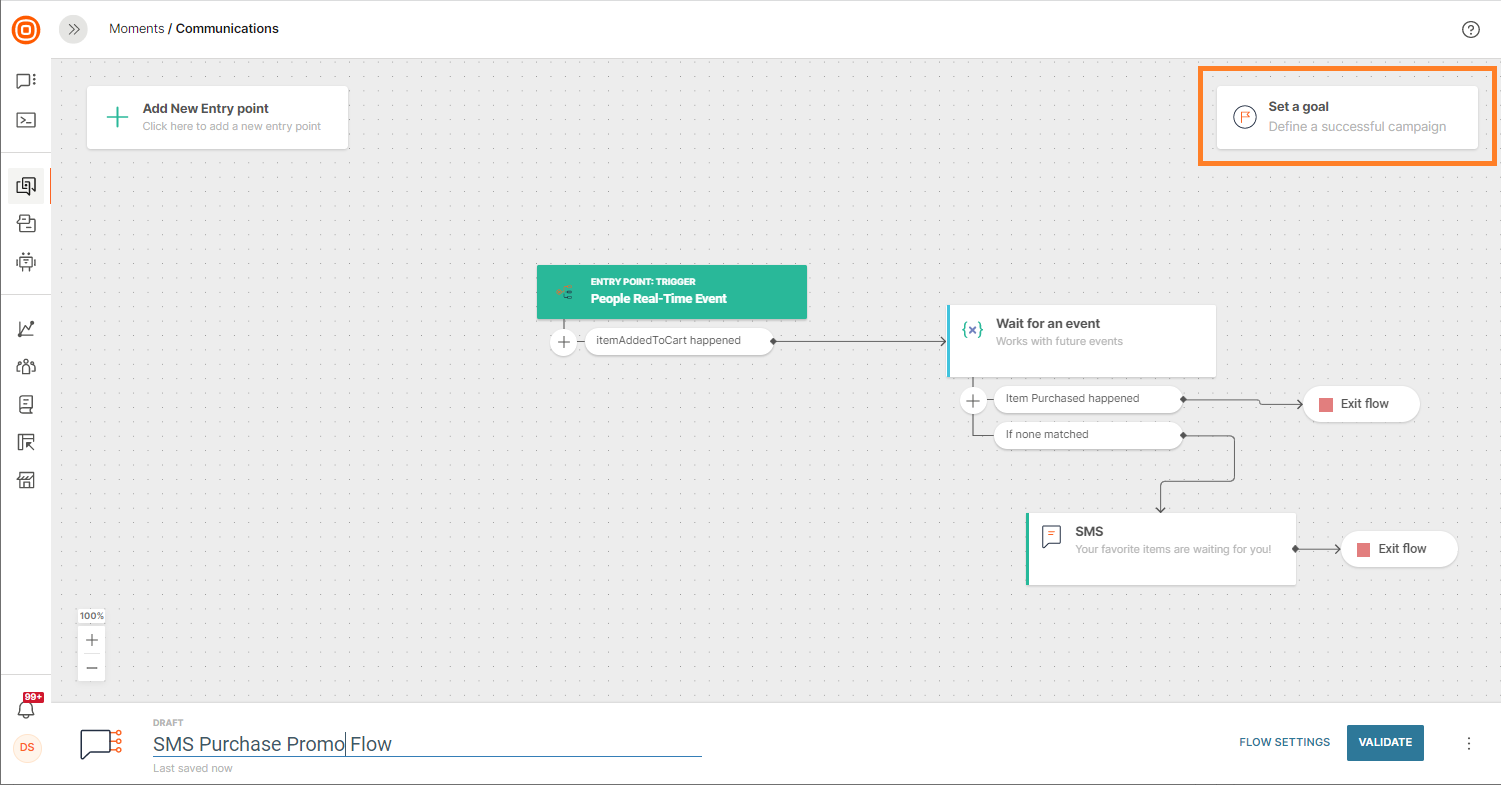Open the People group icon in the sidebar

[x=26, y=367]
